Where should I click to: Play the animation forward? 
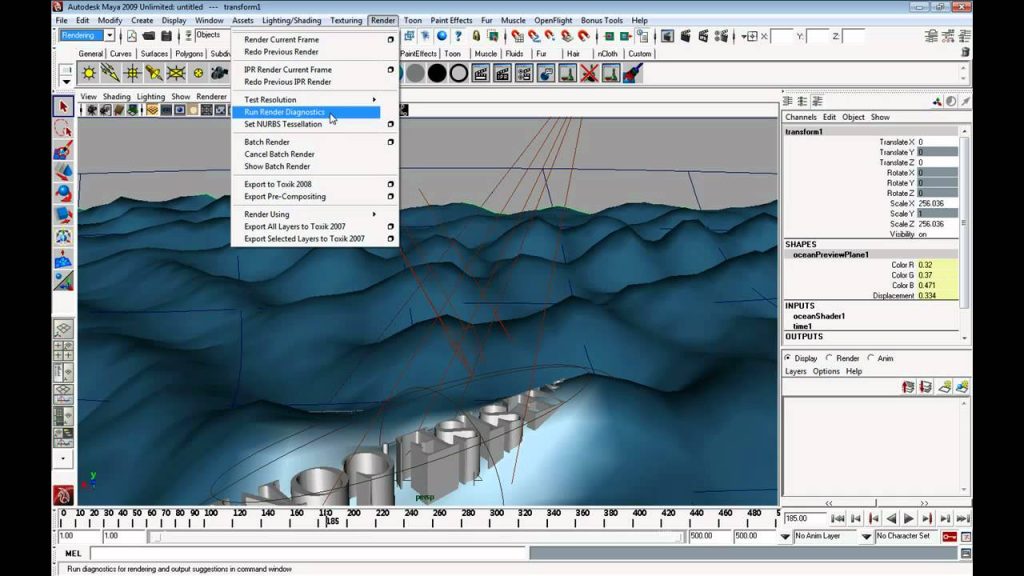908,519
